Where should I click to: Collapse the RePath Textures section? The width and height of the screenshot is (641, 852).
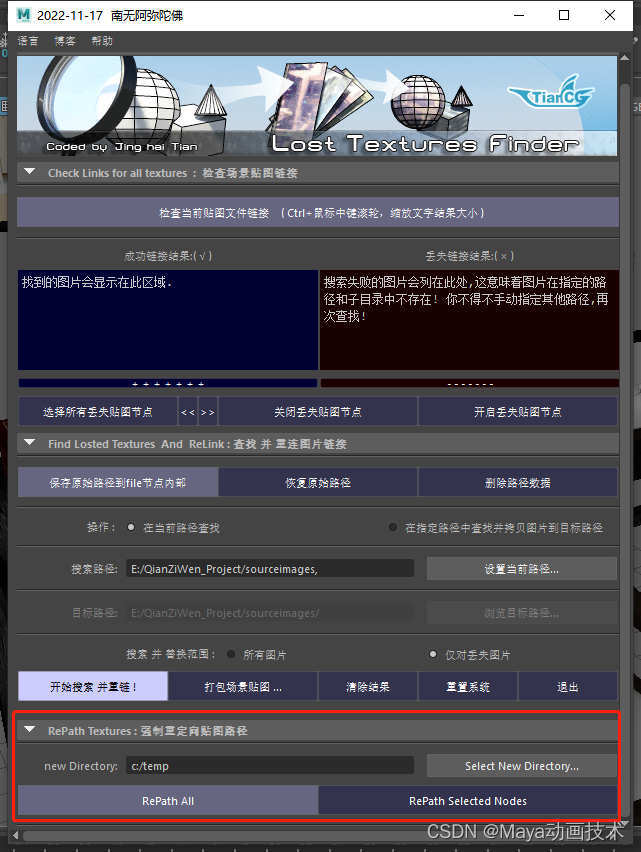point(30,730)
